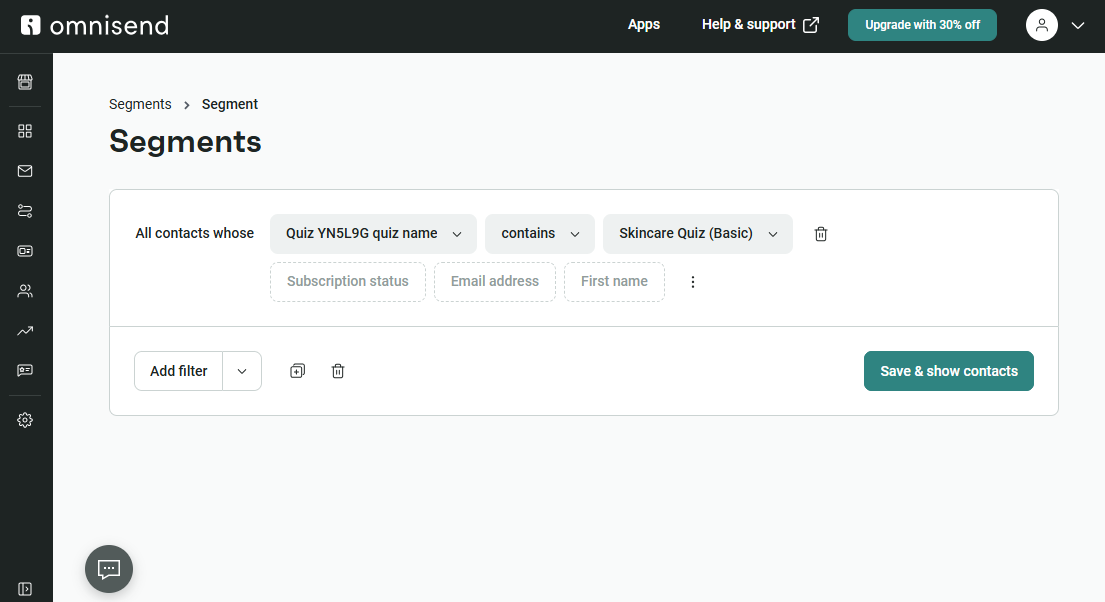Click Add filter button

point(178,371)
